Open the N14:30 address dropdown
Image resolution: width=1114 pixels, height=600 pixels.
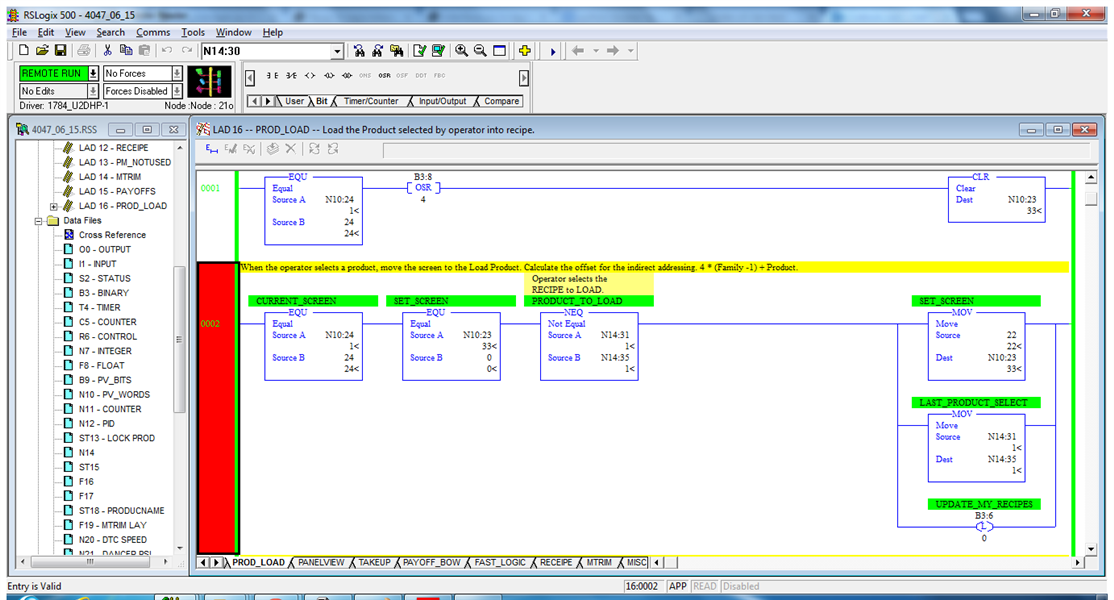click(x=336, y=51)
